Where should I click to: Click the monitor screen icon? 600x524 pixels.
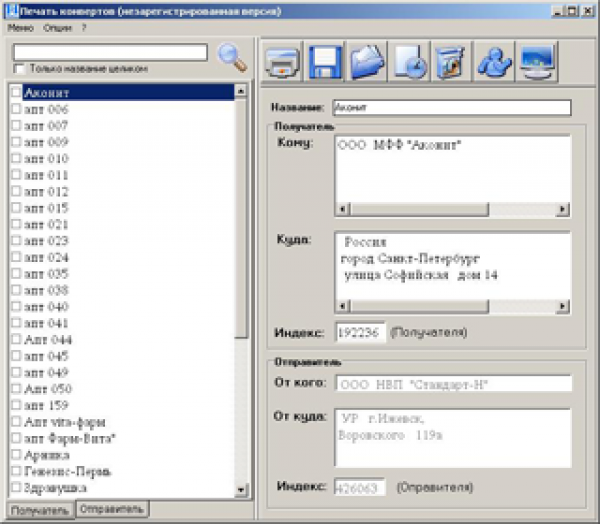click(537, 62)
